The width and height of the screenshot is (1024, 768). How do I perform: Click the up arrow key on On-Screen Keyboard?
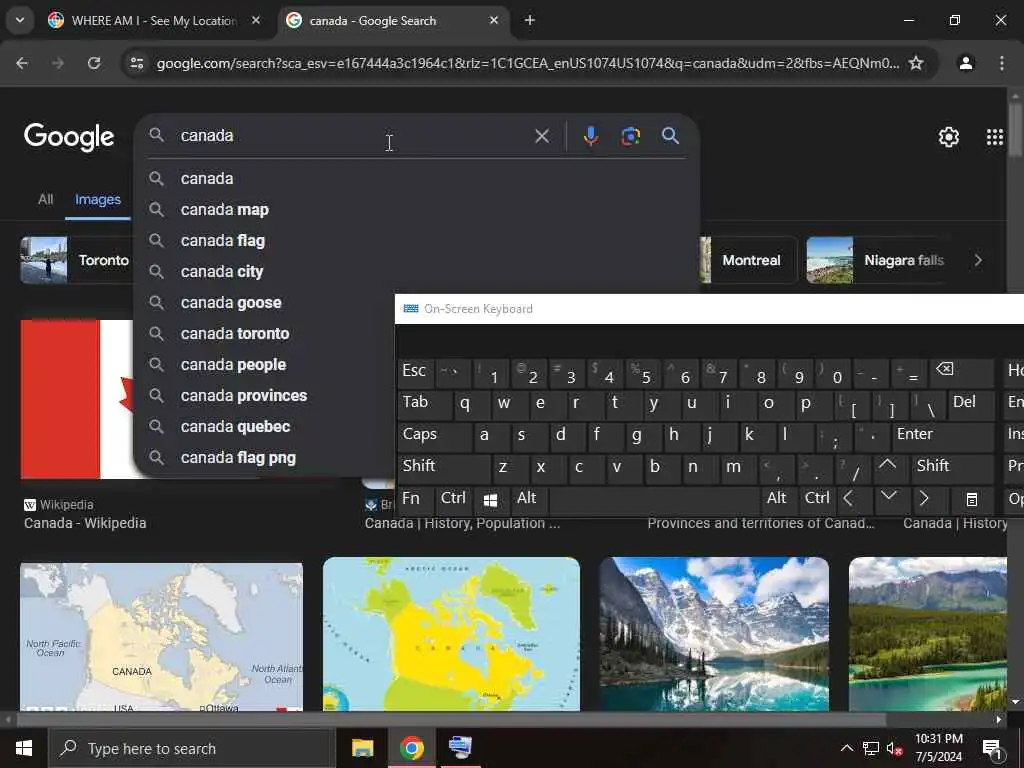pyautogui.click(x=888, y=466)
